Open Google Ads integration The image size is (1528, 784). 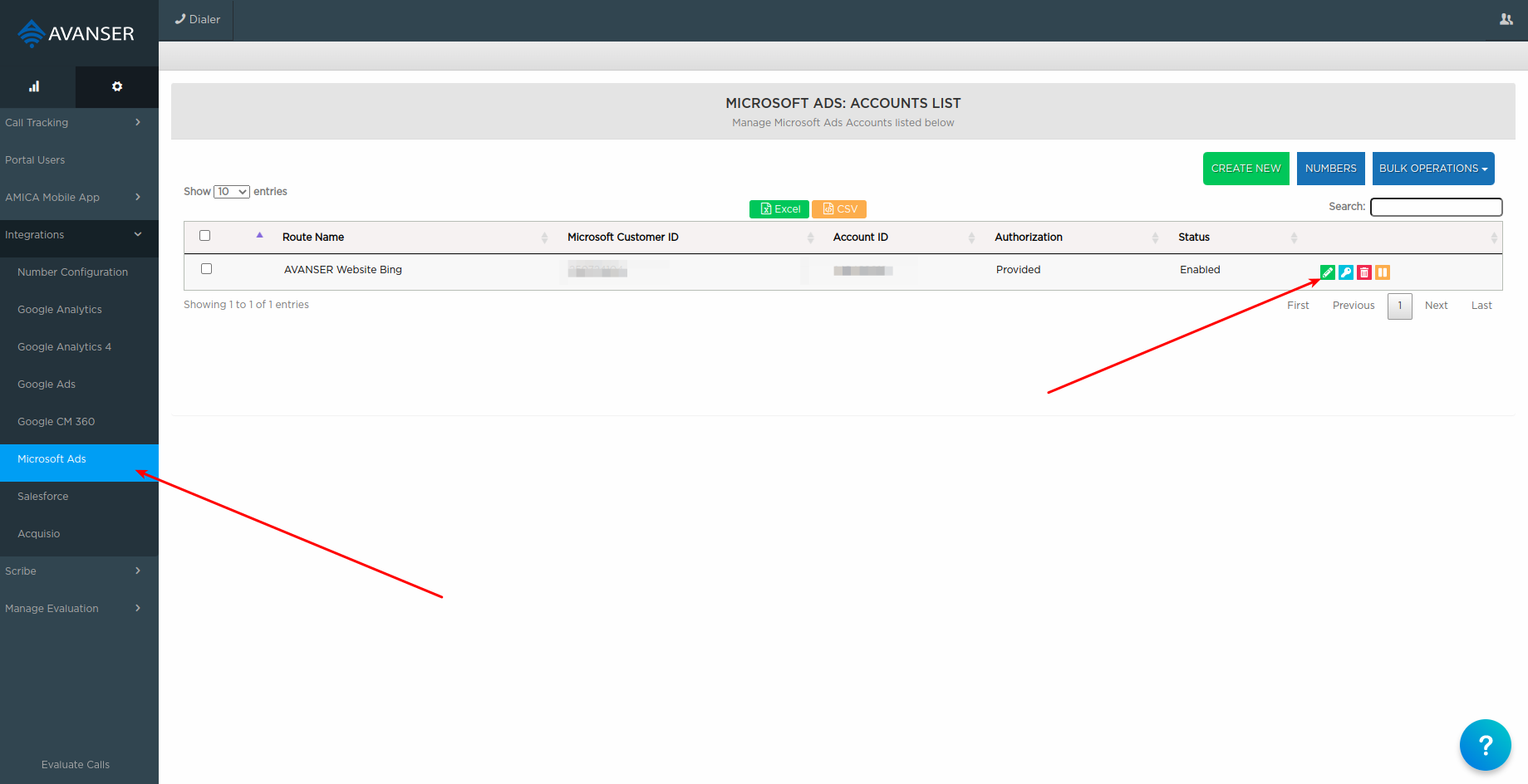[79, 385]
